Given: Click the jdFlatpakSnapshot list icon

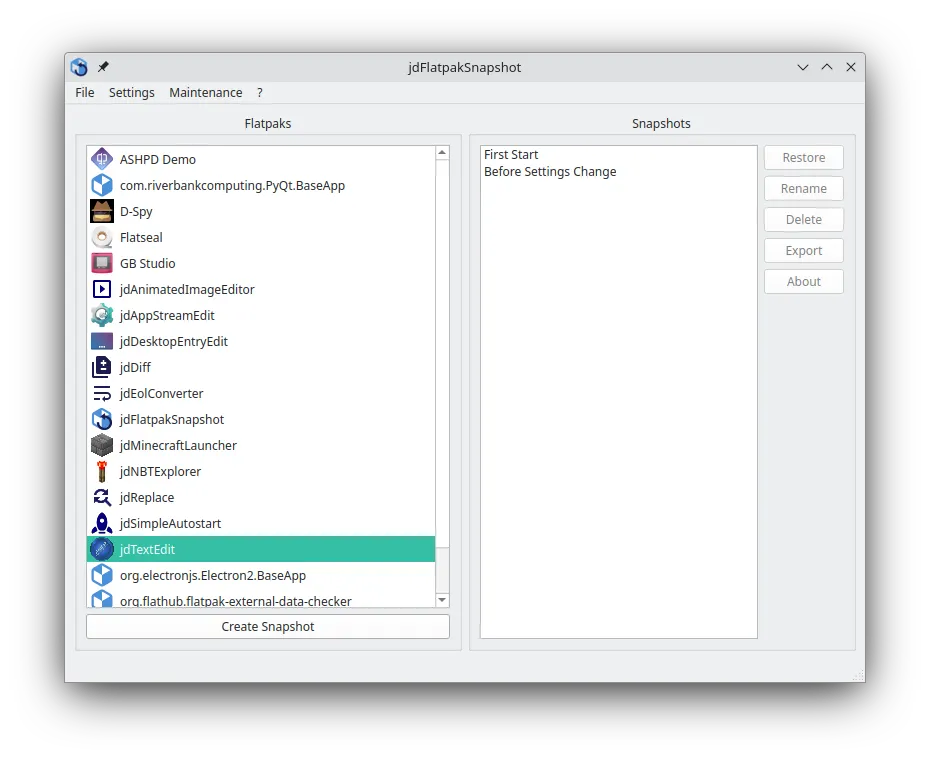Looking at the screenshot, I should (x=102, y=419).
